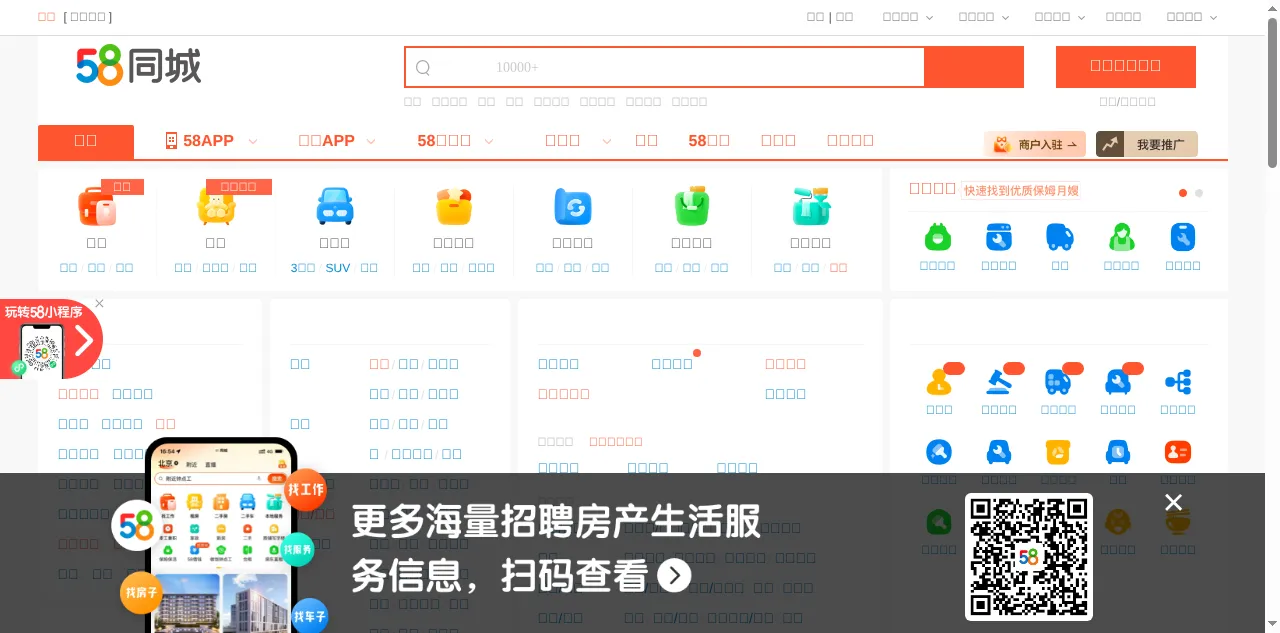Open the round blue cleaning-brush icon
1280x633 pixels.
(939, 452)
